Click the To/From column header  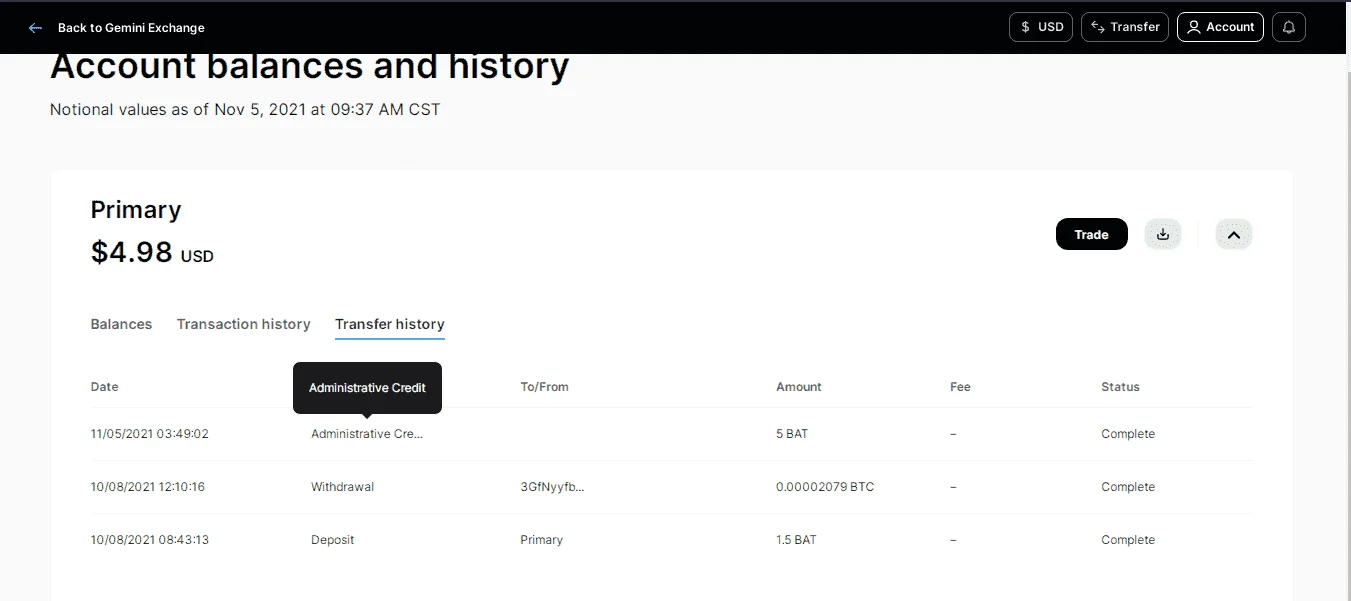click(x=544, y=387)
